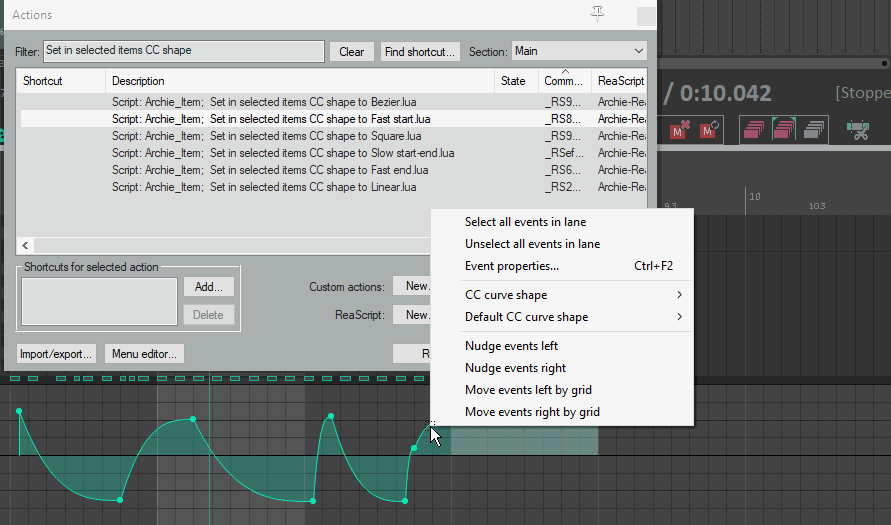Viewport: 891px width, 525px height.
Task: Click the Find shortcut... button
Action: pyautogui.click(x=420, y=52)
